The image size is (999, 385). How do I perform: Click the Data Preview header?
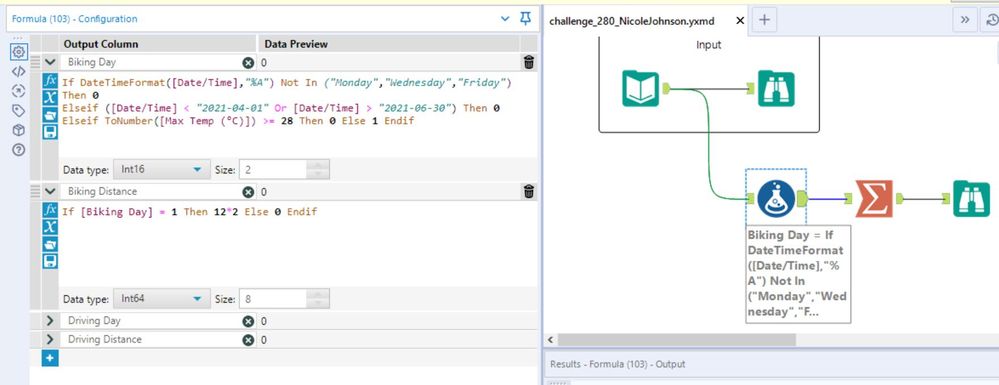[x=296, y=44]
